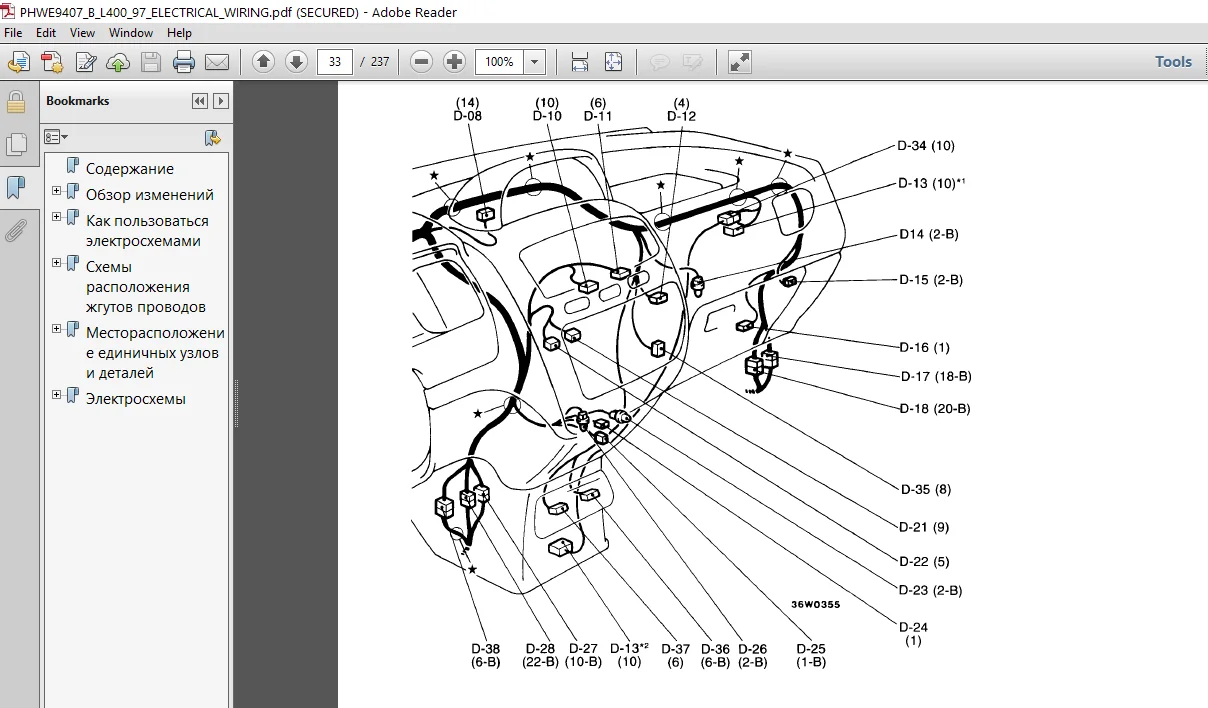
Task: Open the Page Thumbnails panel icon
Action: pos(16,145)
